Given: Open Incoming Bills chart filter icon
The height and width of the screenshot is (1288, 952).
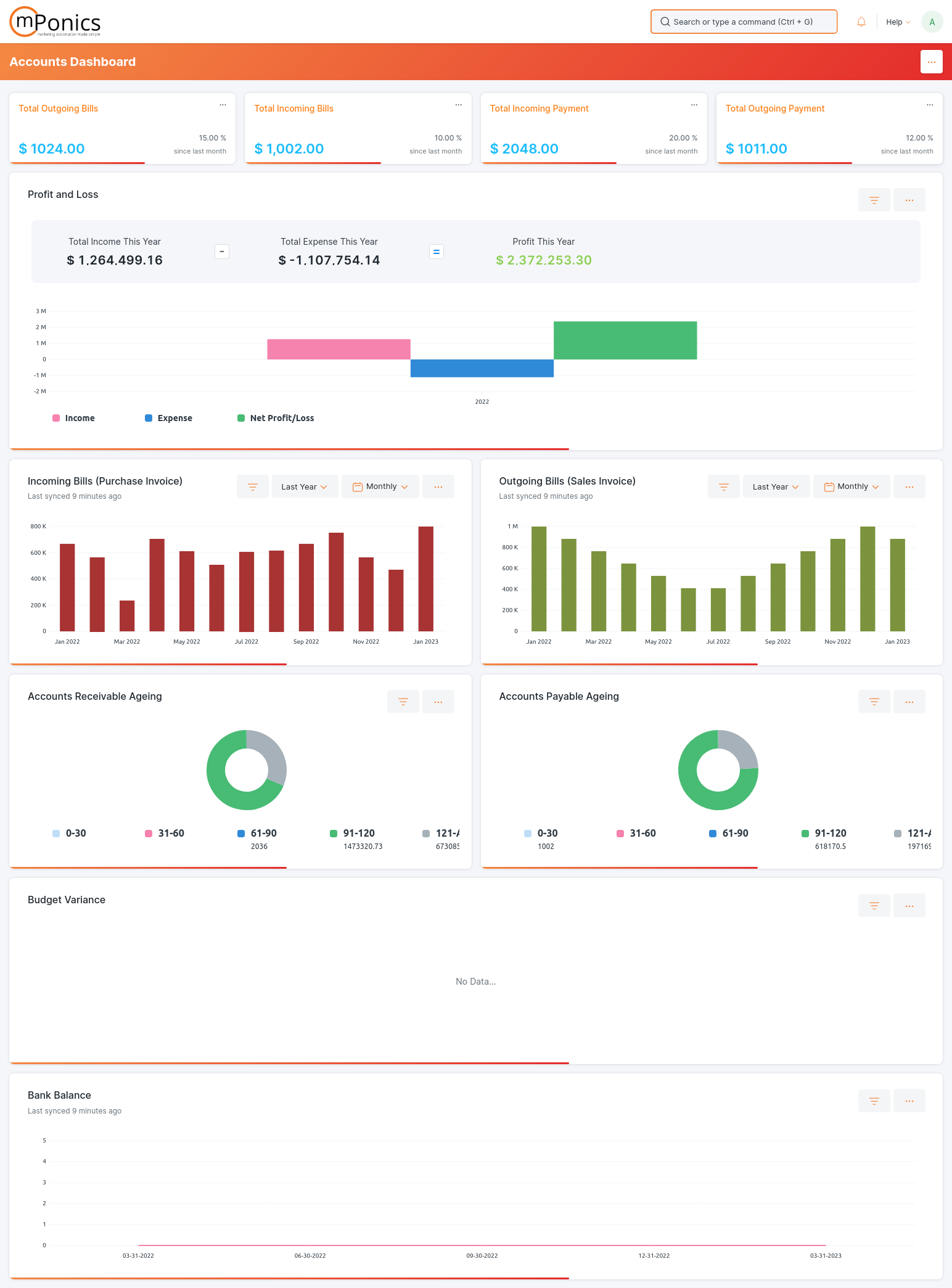Looking at the screenshot, I should coord(252,487).
